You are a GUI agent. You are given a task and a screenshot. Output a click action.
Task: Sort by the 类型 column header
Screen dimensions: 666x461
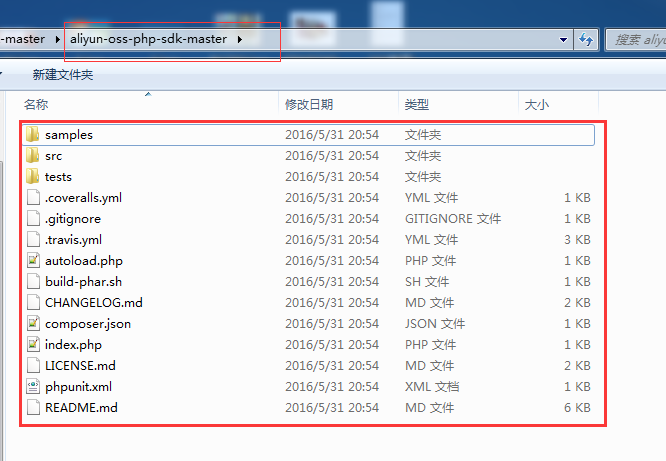coord(417,105)
